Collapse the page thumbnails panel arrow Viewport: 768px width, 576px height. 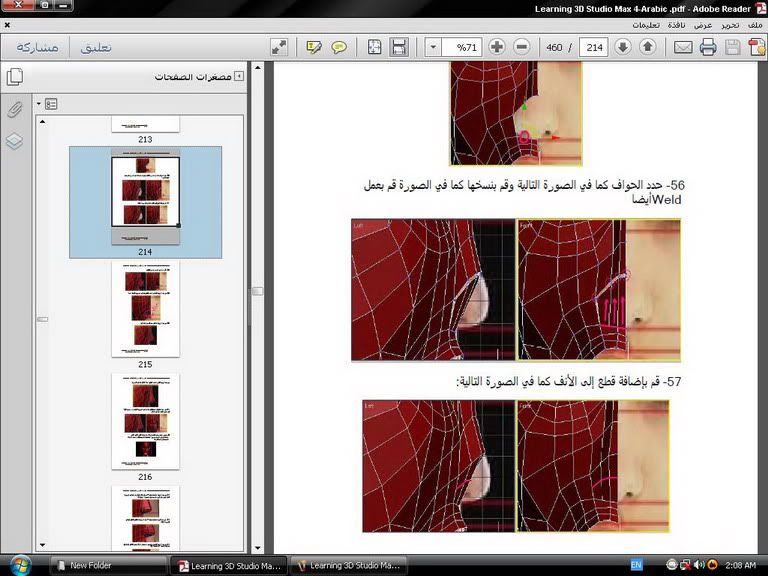click(x=239, y=76)
